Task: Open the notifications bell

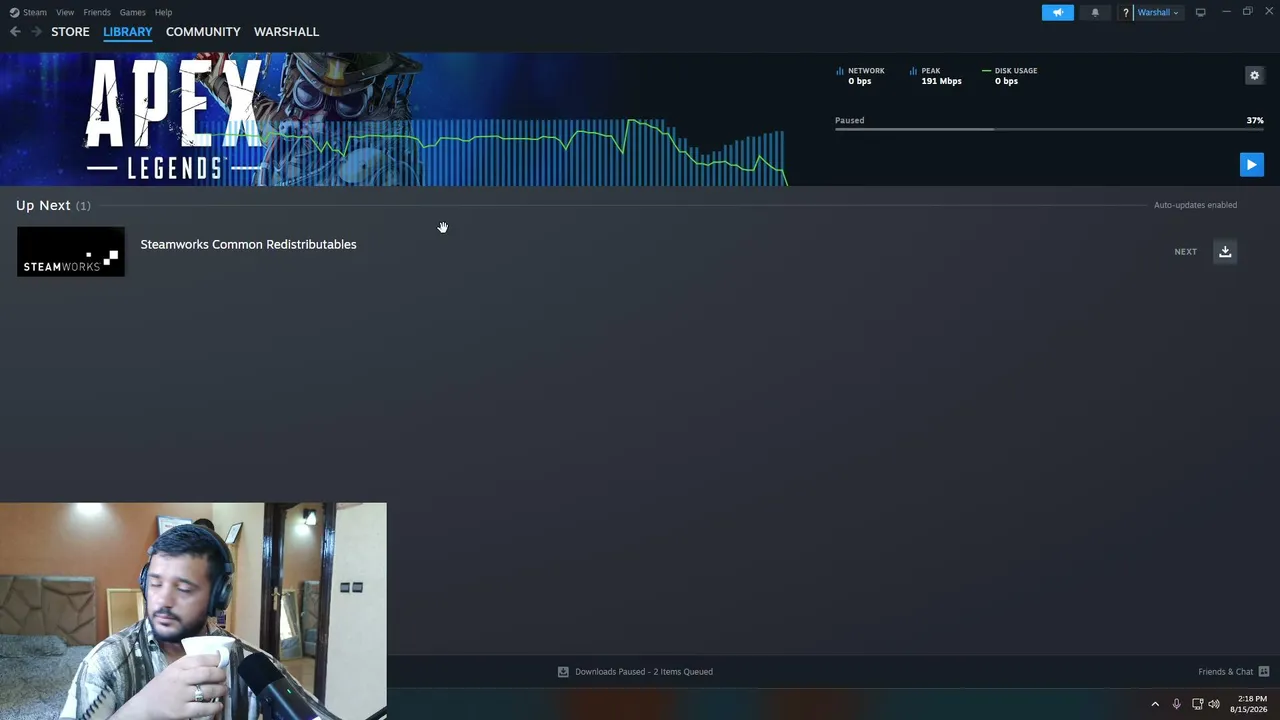Action: (x=1095, y=12)
